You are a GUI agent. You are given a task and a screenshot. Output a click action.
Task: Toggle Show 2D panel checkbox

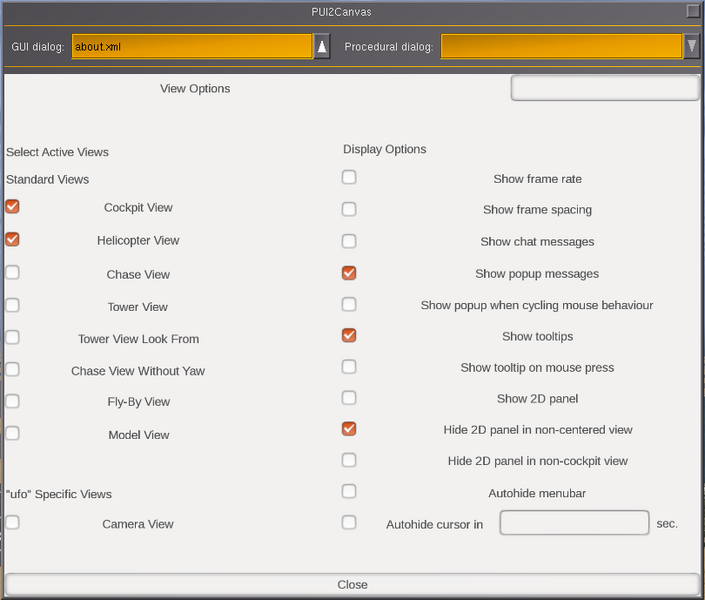pos(349,398)
